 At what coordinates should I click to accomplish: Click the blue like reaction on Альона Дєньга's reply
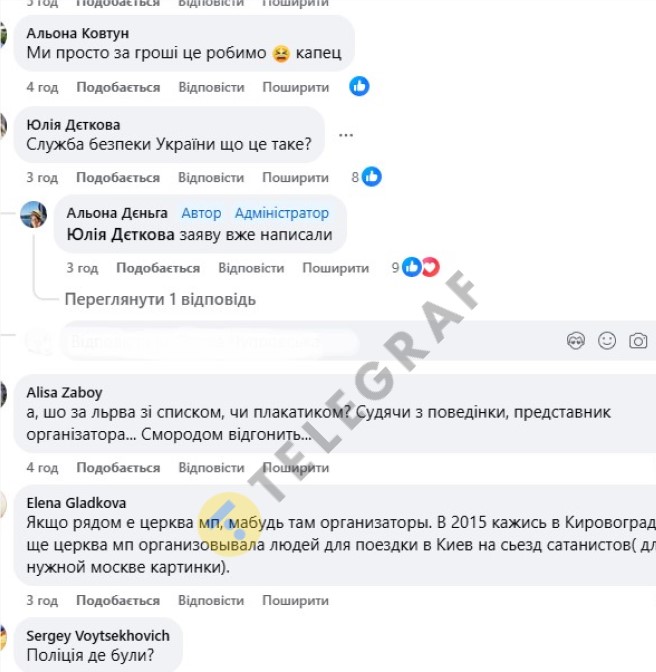click(x=411, y=267)
